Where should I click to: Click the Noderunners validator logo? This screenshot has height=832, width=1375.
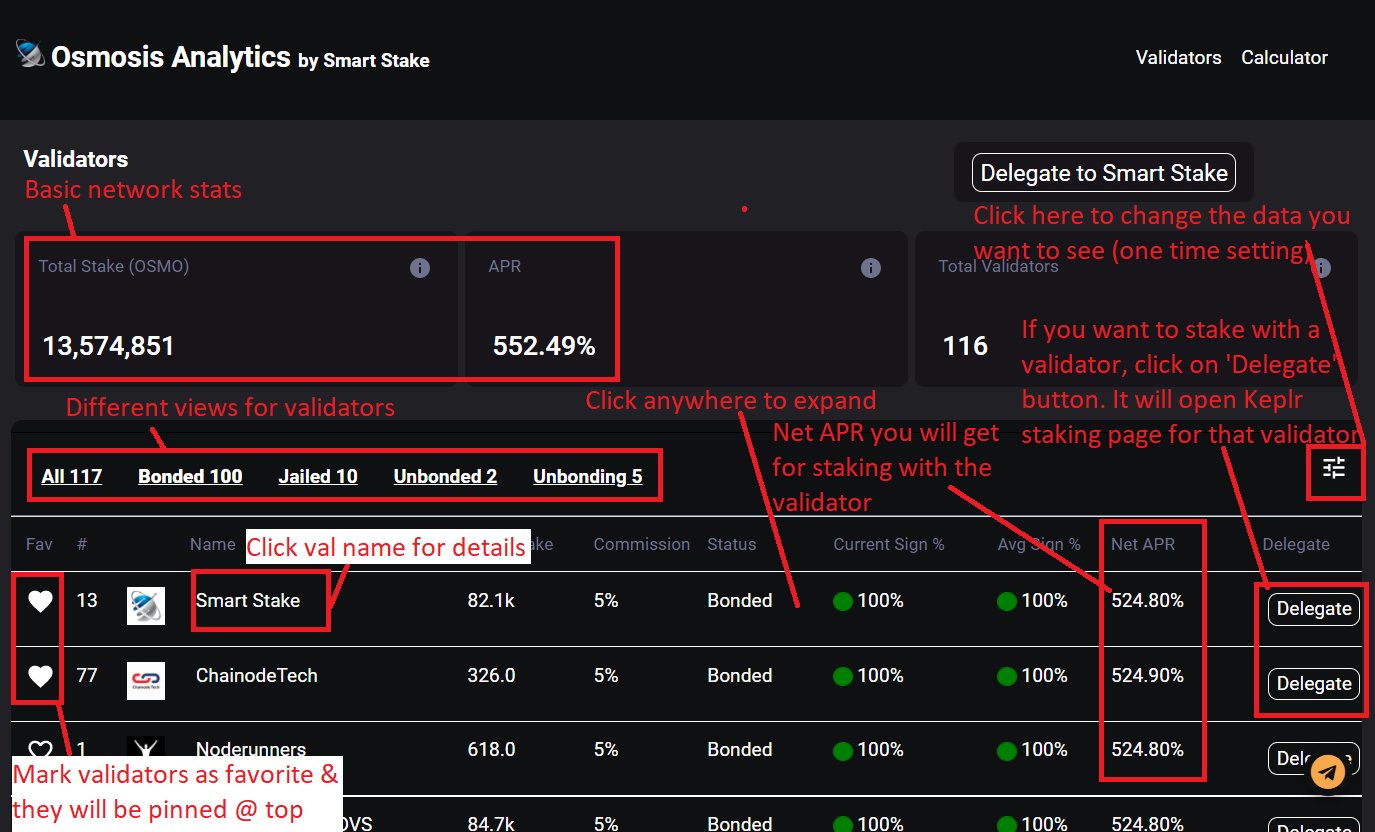(146, 749)
